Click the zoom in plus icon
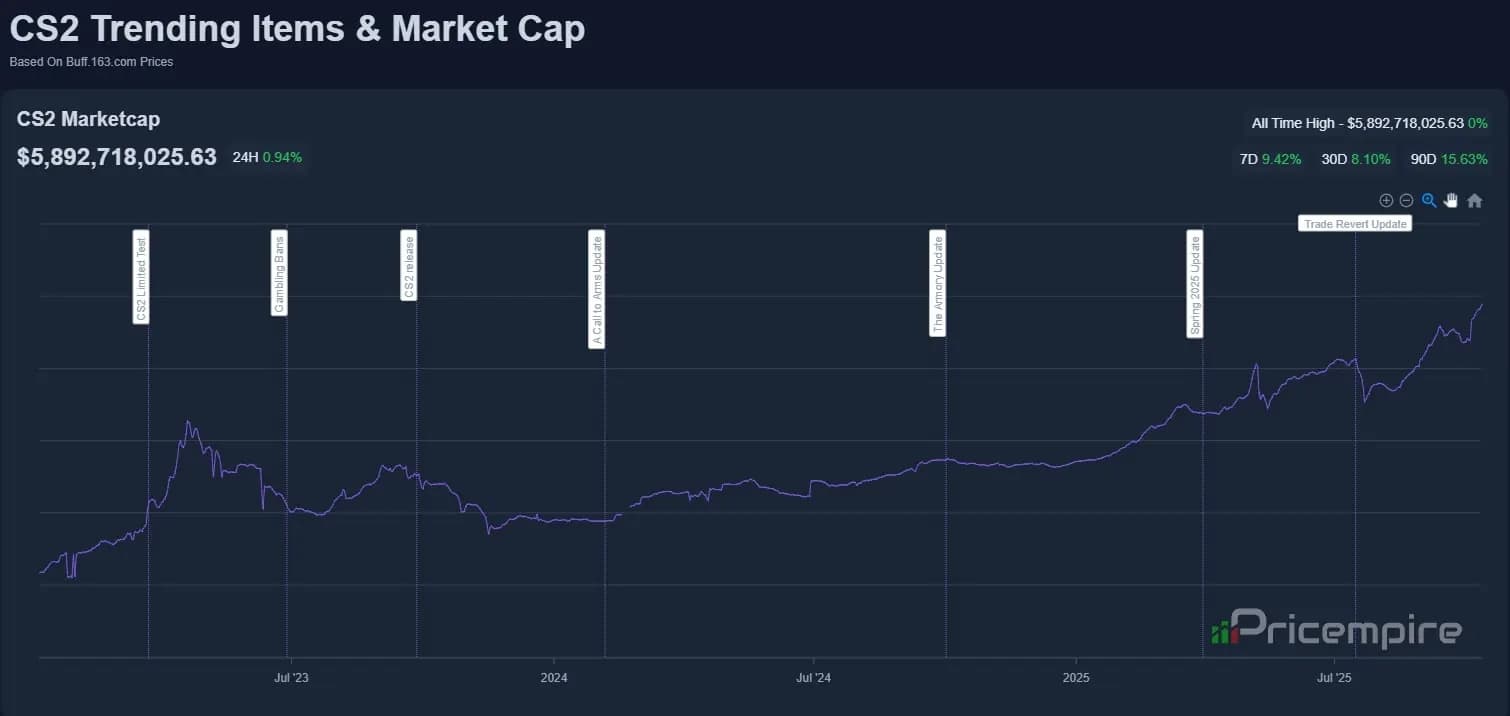The image size is (1510, 716). pyautogui.click(x=1386, y=200)
